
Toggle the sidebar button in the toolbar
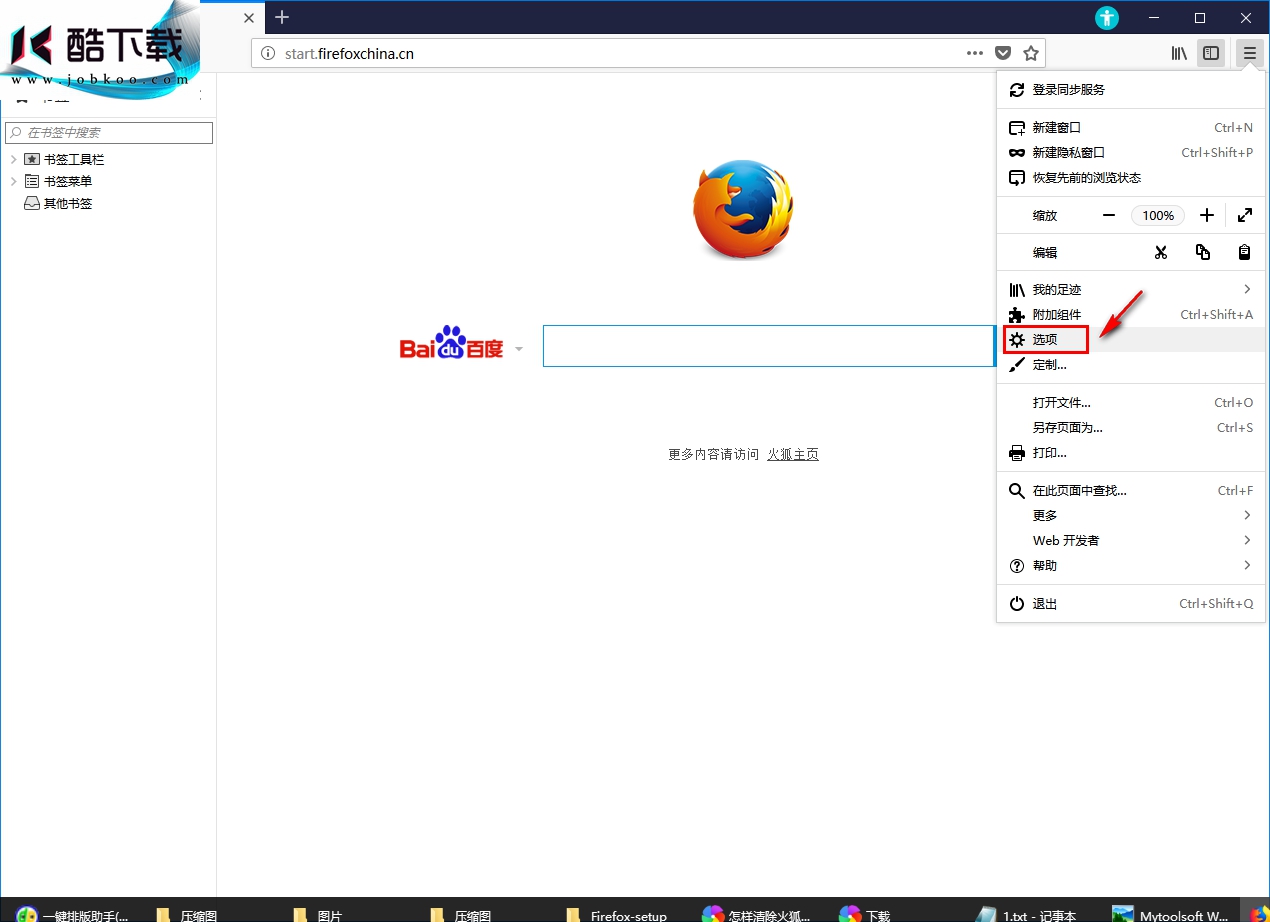pyautogui.click(x=1211, y=53)
